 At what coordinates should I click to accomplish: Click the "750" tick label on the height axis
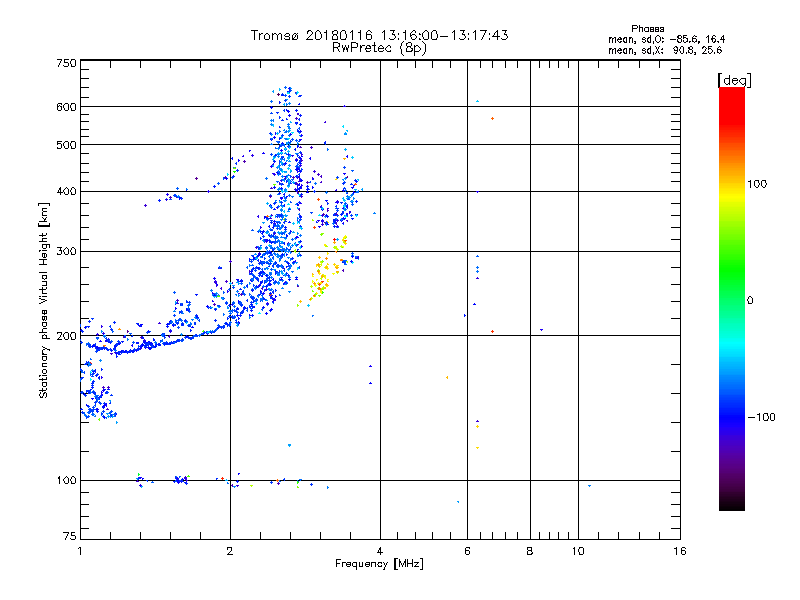(x=66, y=63)
